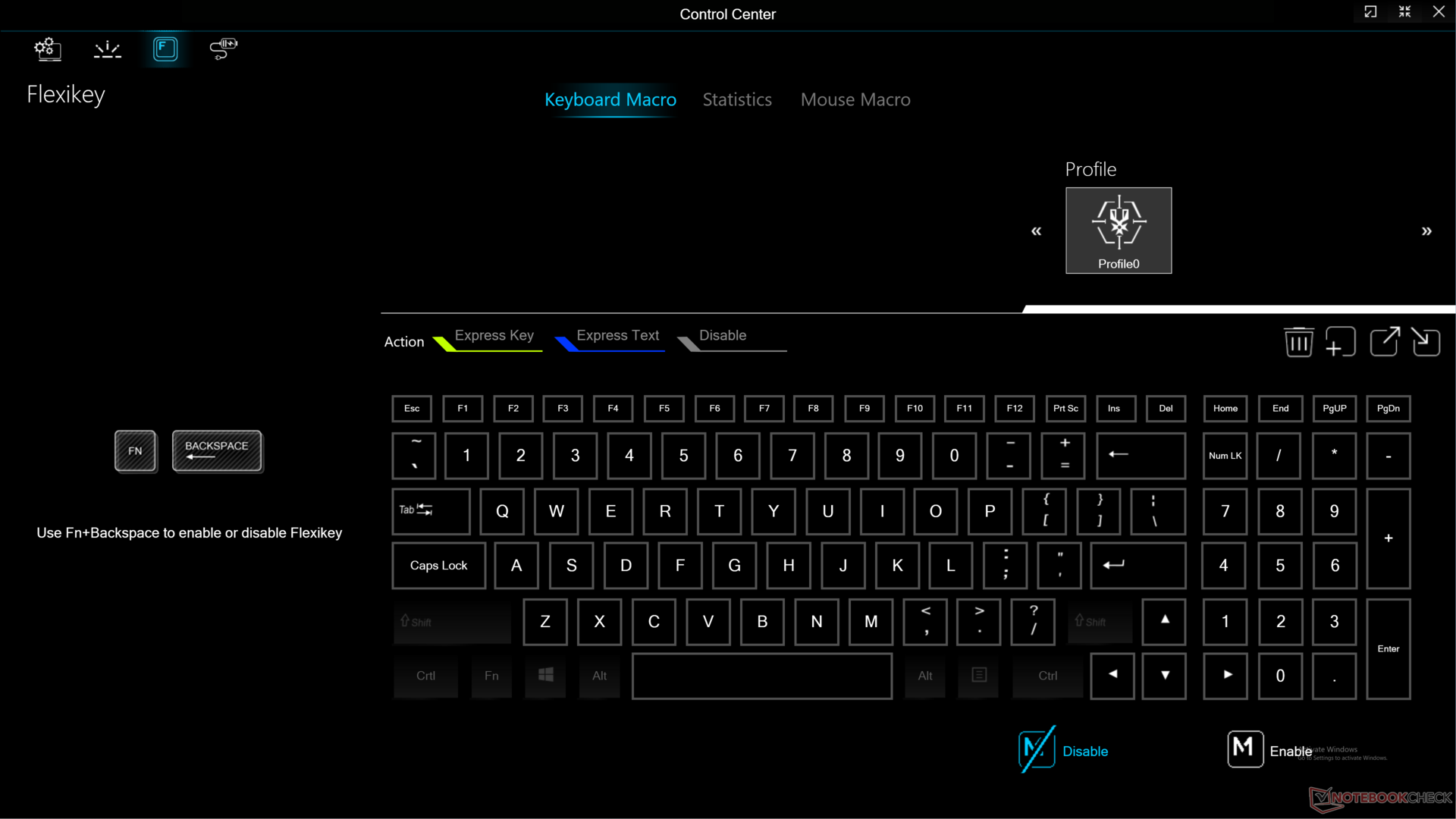This screenshot has height=819, width=1456.
Task: Export profile with arrow-out icon
Action: coord(1384,342)
